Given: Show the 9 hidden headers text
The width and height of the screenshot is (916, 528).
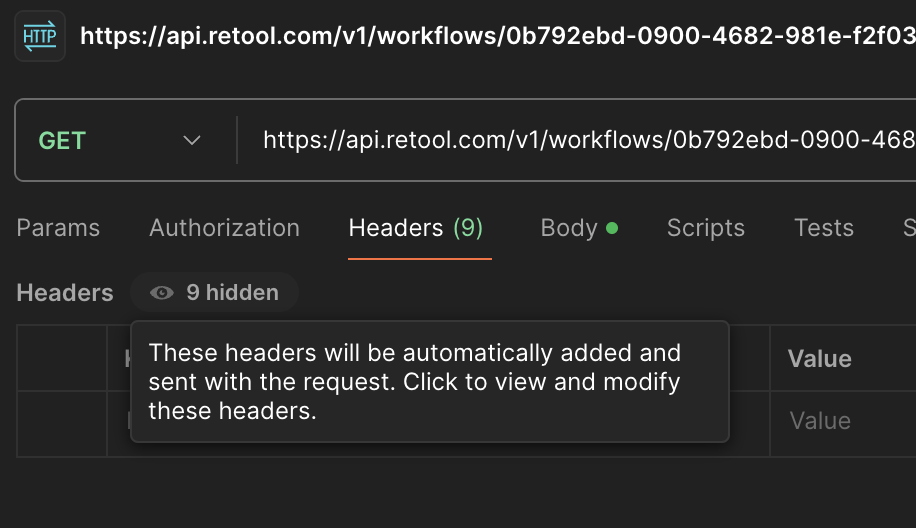Looking at the screenshot, I should 233,293.
